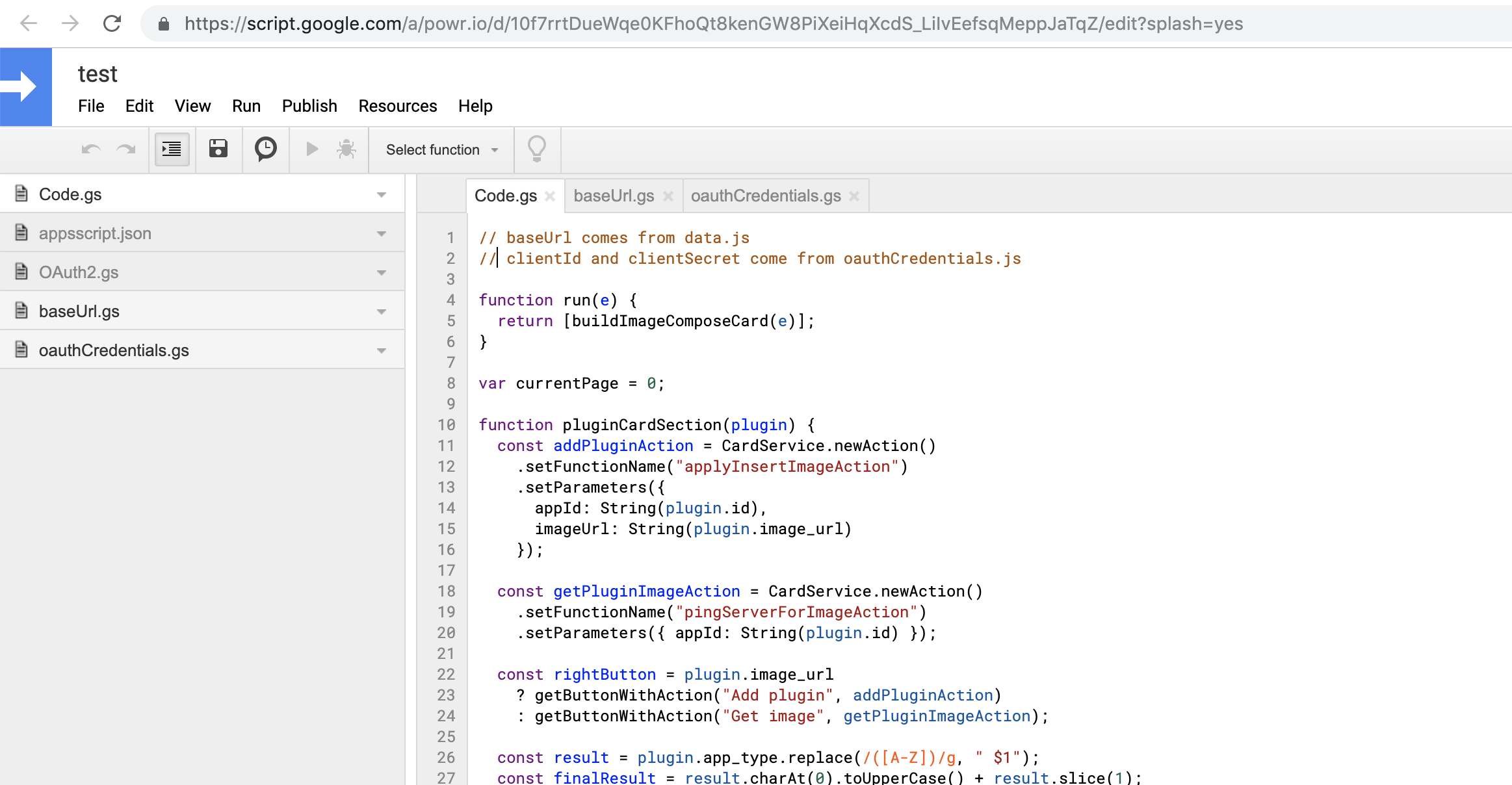Click the undo arrow icon
1512x785 pixels.
click(x=91, y=149)
